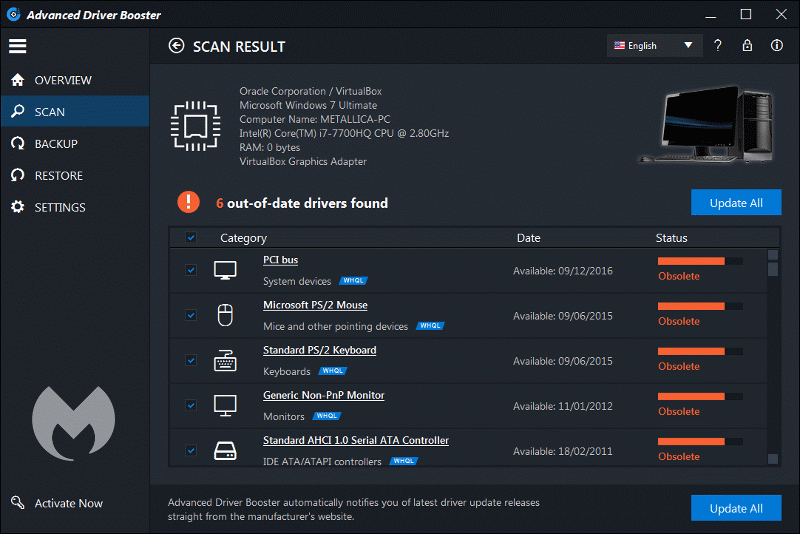Image resolution: width=800 pixels, height=534 pixels.
Task: Open the help question mark icon
Action: 718,45
